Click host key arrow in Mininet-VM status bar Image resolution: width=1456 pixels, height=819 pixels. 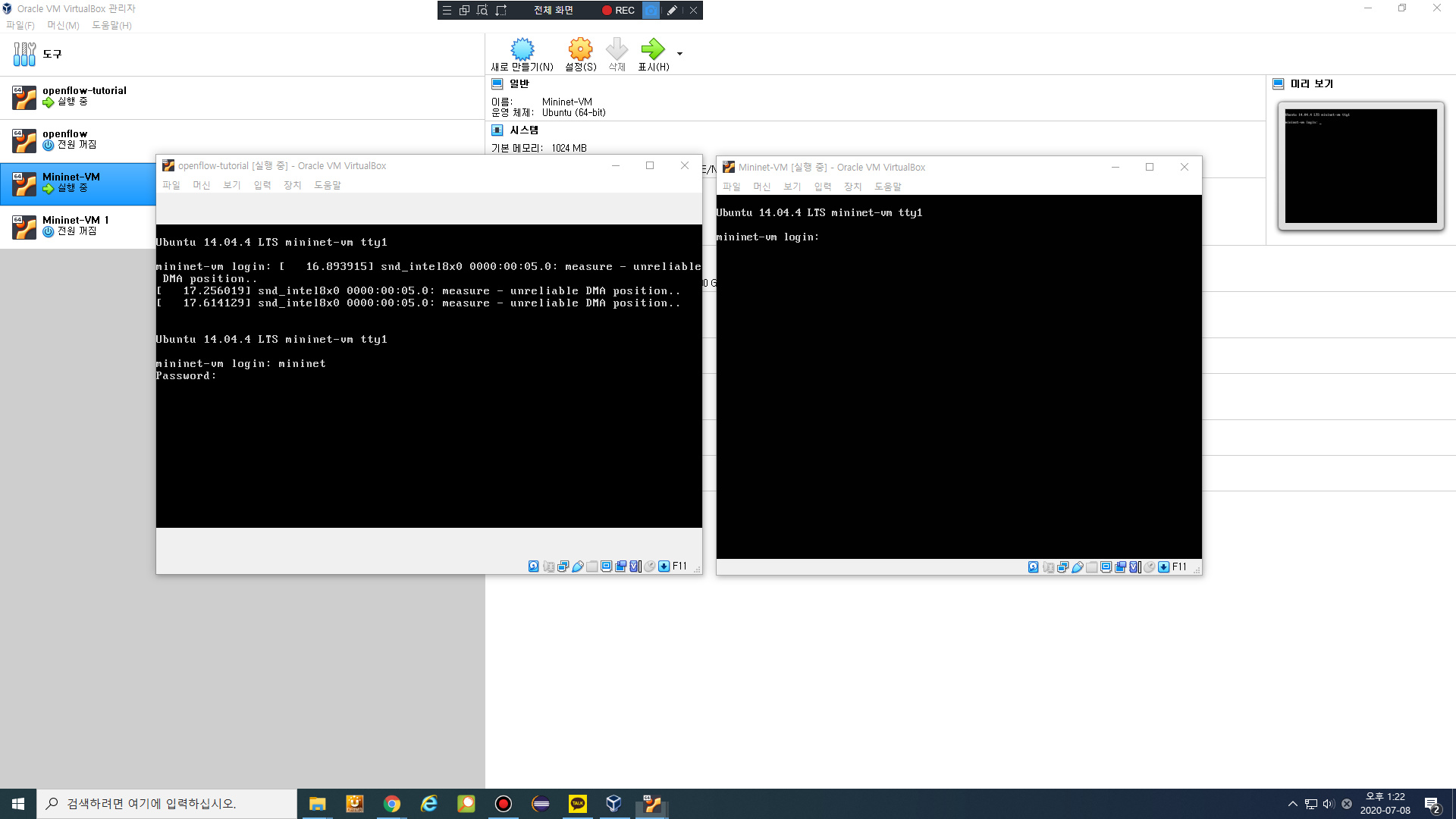pyautogui.click(x=1164, y=567)
